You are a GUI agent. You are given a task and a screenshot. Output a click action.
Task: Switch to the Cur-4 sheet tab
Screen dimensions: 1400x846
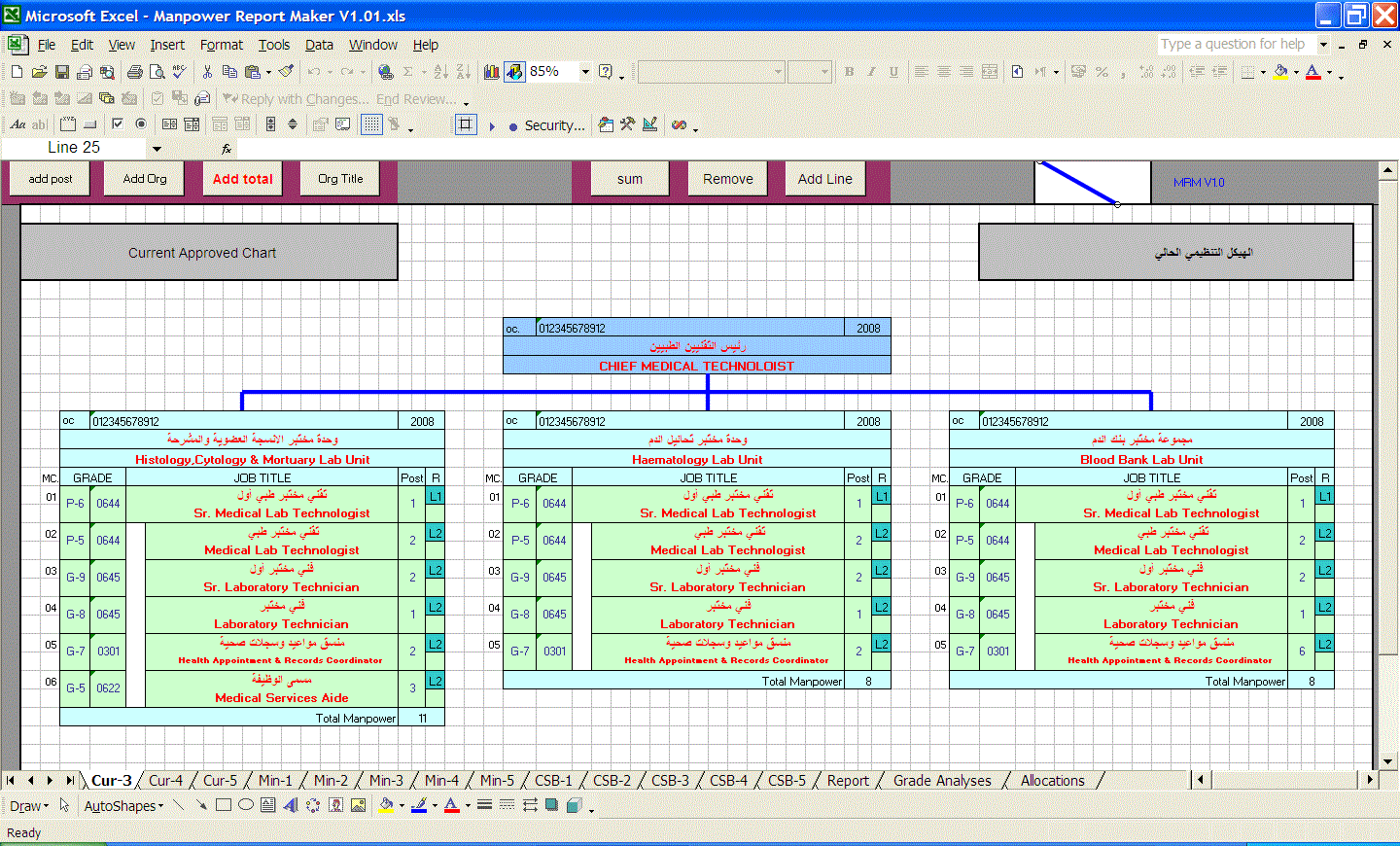pyautogui.click(x=165, y=780)
